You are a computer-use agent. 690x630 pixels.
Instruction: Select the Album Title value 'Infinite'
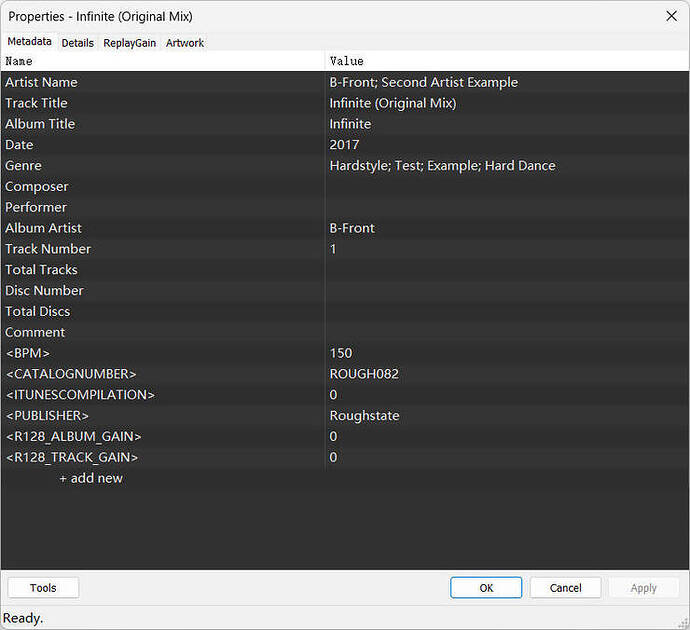coord(350,124)
